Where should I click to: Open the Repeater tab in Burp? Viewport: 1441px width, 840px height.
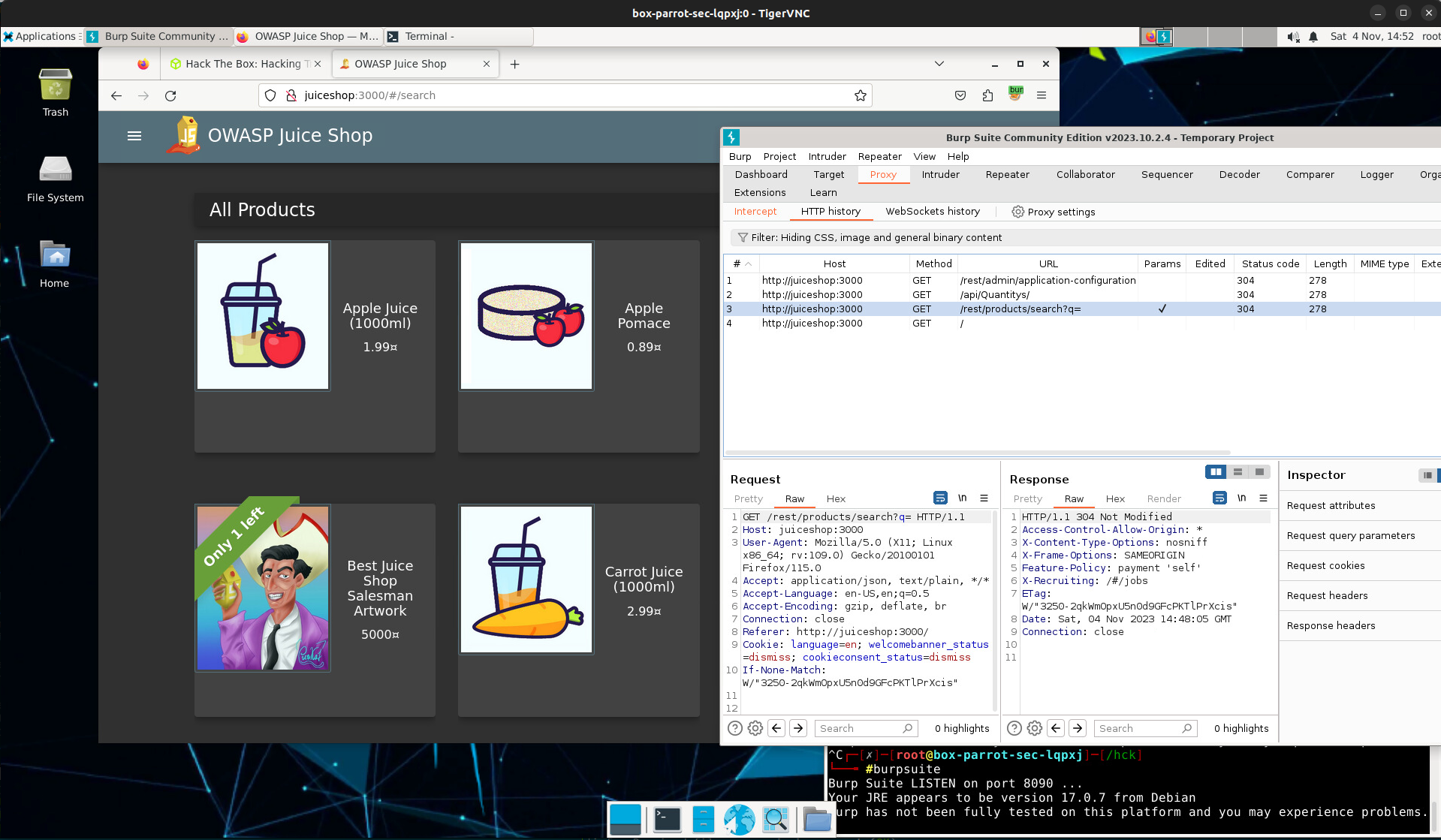pos(1007,175)
